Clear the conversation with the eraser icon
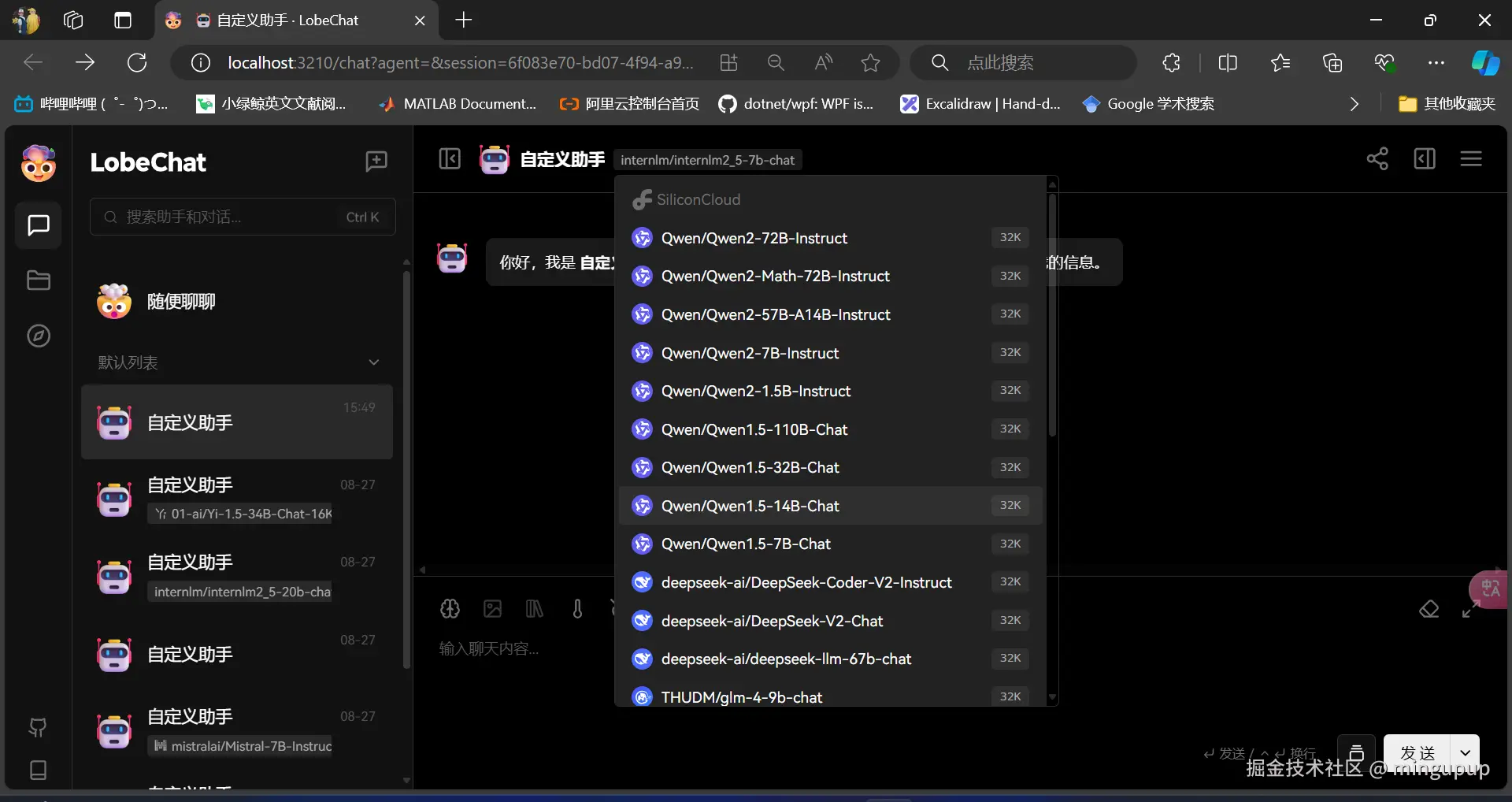 coord(1429,609)
